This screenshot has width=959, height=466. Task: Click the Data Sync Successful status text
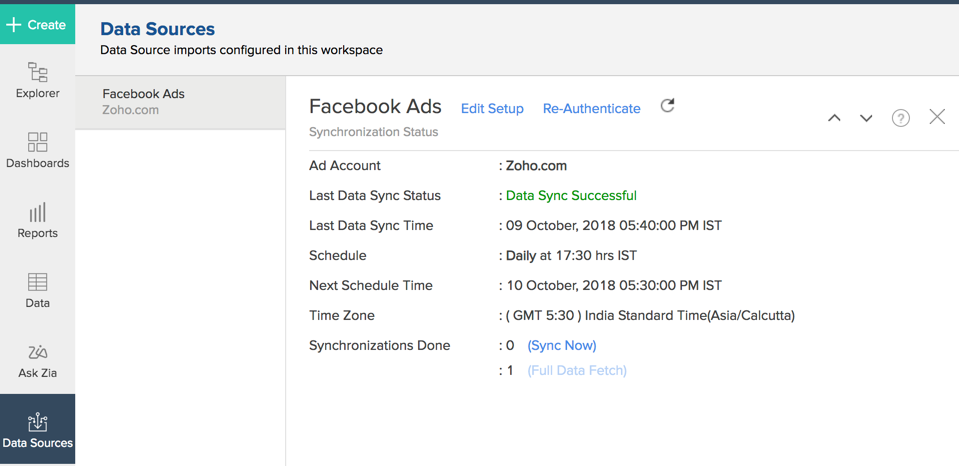point(571,195)
